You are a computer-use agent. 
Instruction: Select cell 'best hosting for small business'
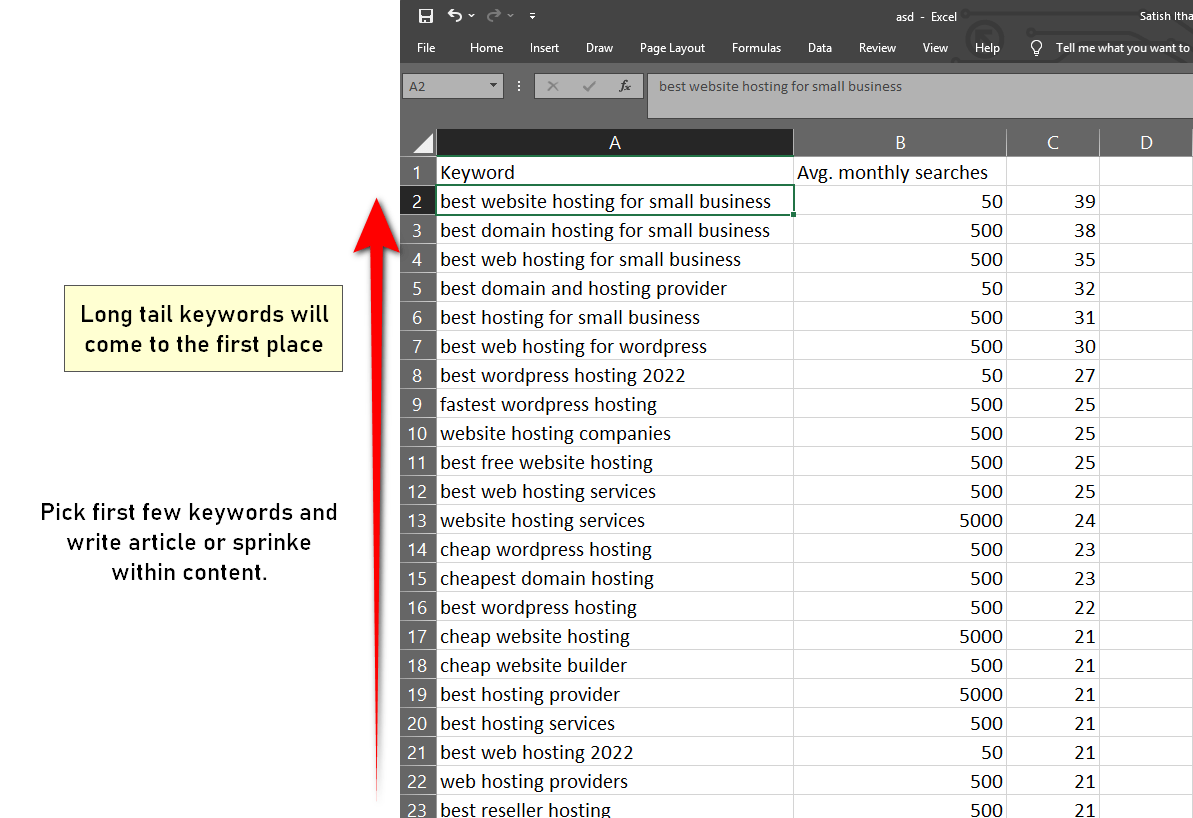(x=615, y=317)
